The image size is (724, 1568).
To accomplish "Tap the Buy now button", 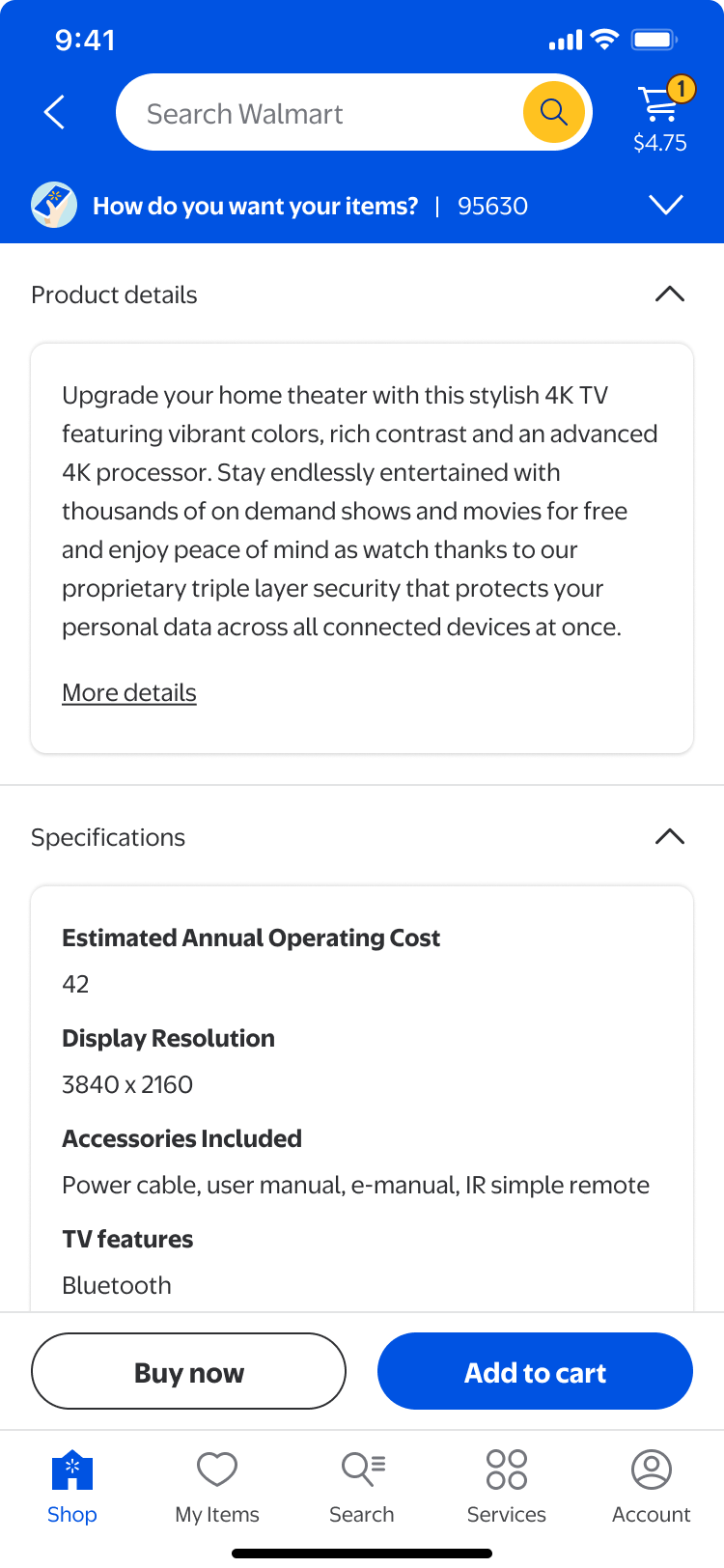I will pos(189,1371).
